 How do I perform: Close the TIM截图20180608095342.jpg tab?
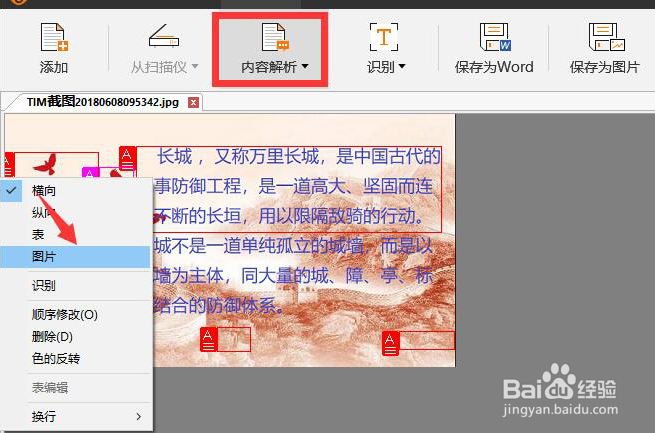point(193,102)
